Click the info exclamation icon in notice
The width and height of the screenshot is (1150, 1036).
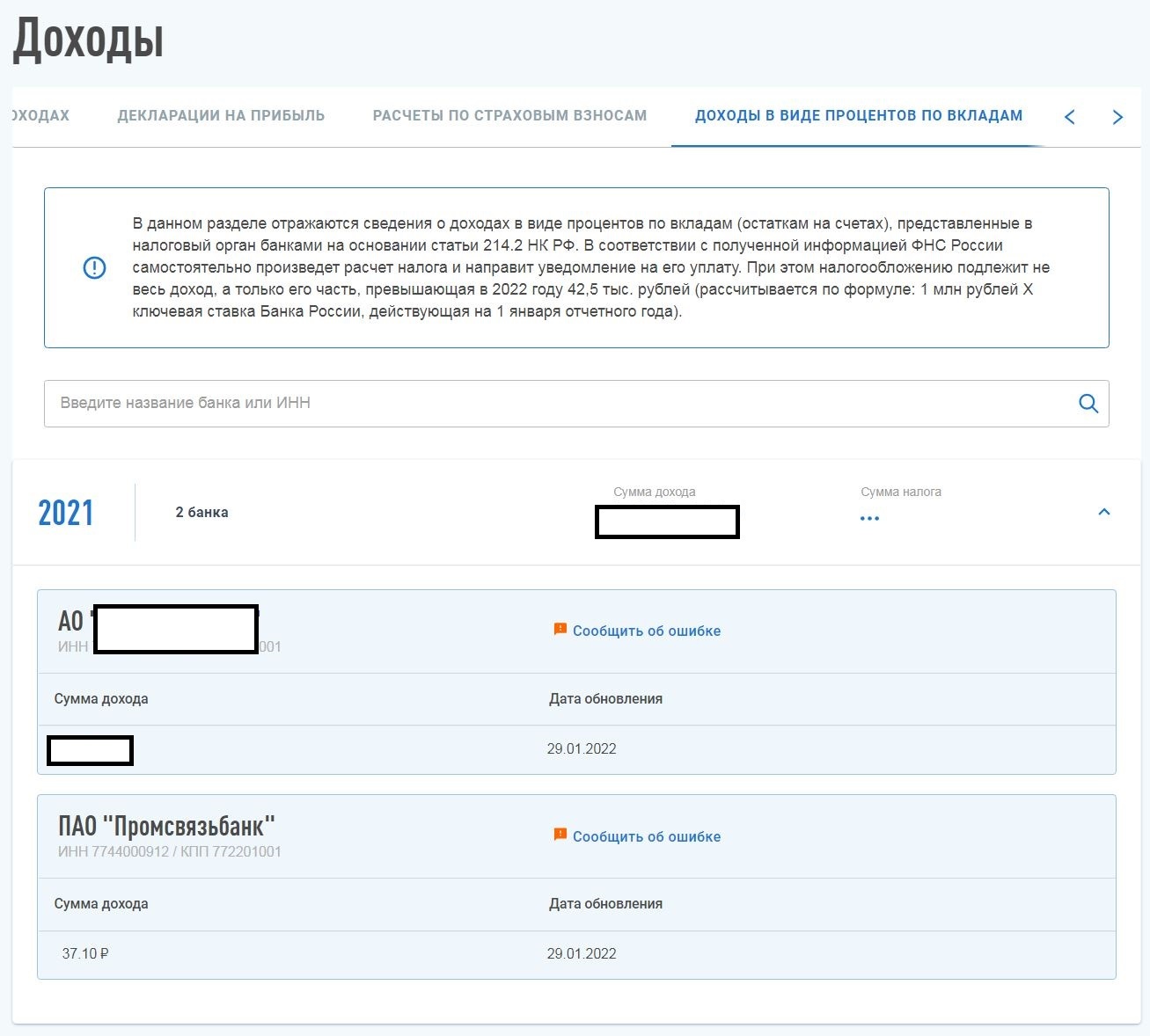tap(94, 268)
